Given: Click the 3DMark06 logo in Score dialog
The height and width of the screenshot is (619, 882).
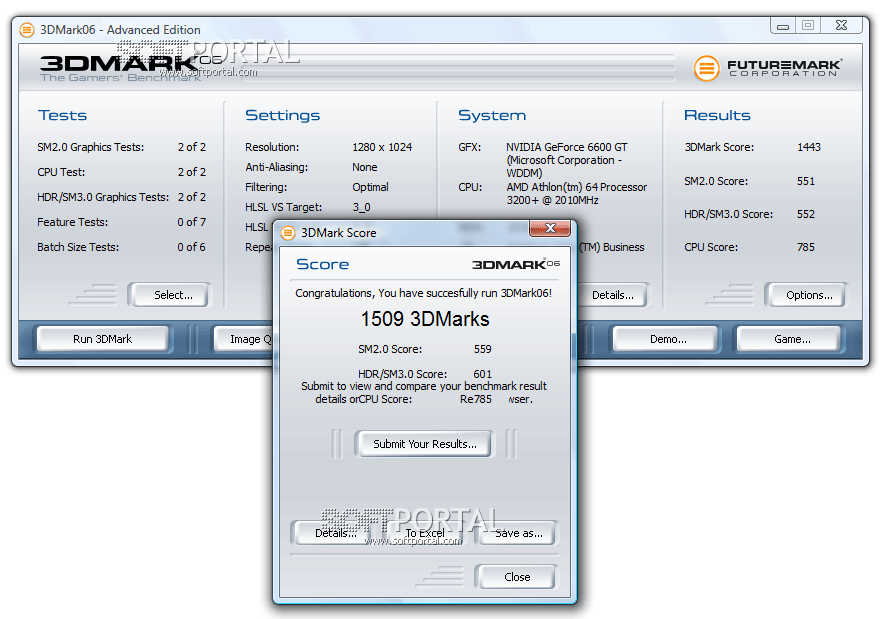Looking at the screenshot, I should (516, 264).
